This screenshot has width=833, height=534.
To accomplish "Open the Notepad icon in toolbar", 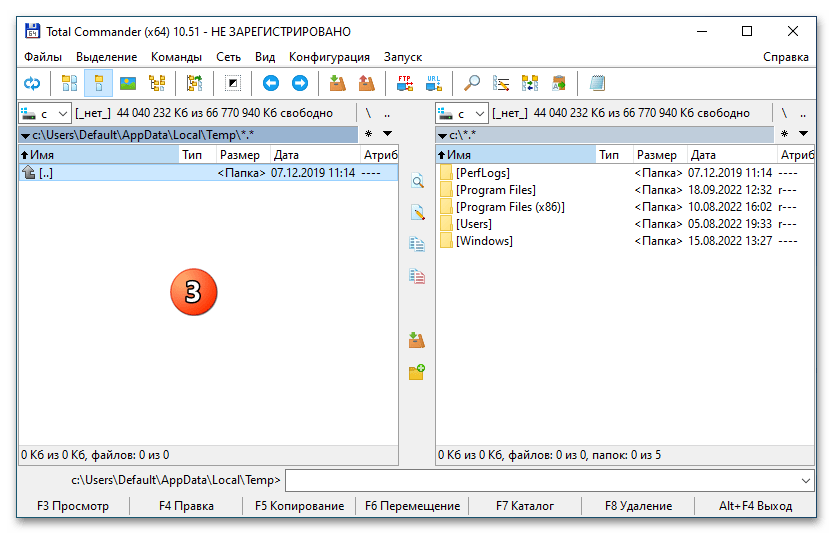I will point(598,83).
